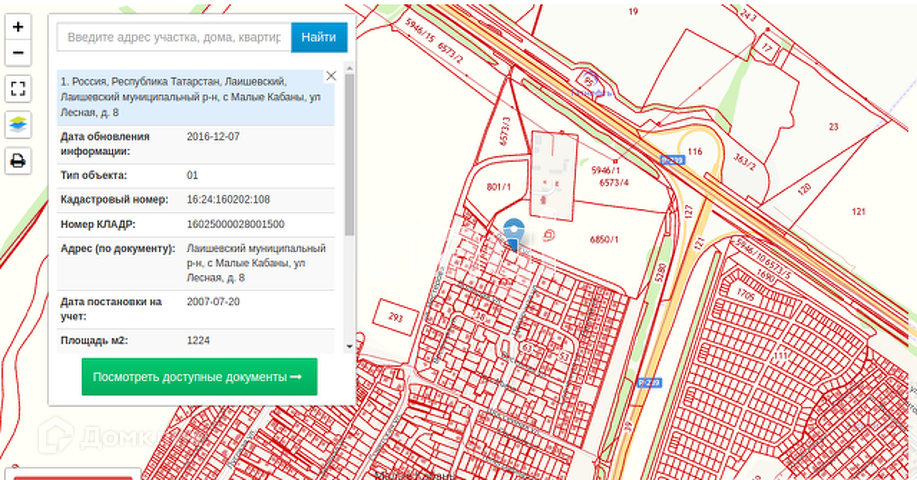Print the map using printer icon
Screen dimensions: 917x480
18,160
